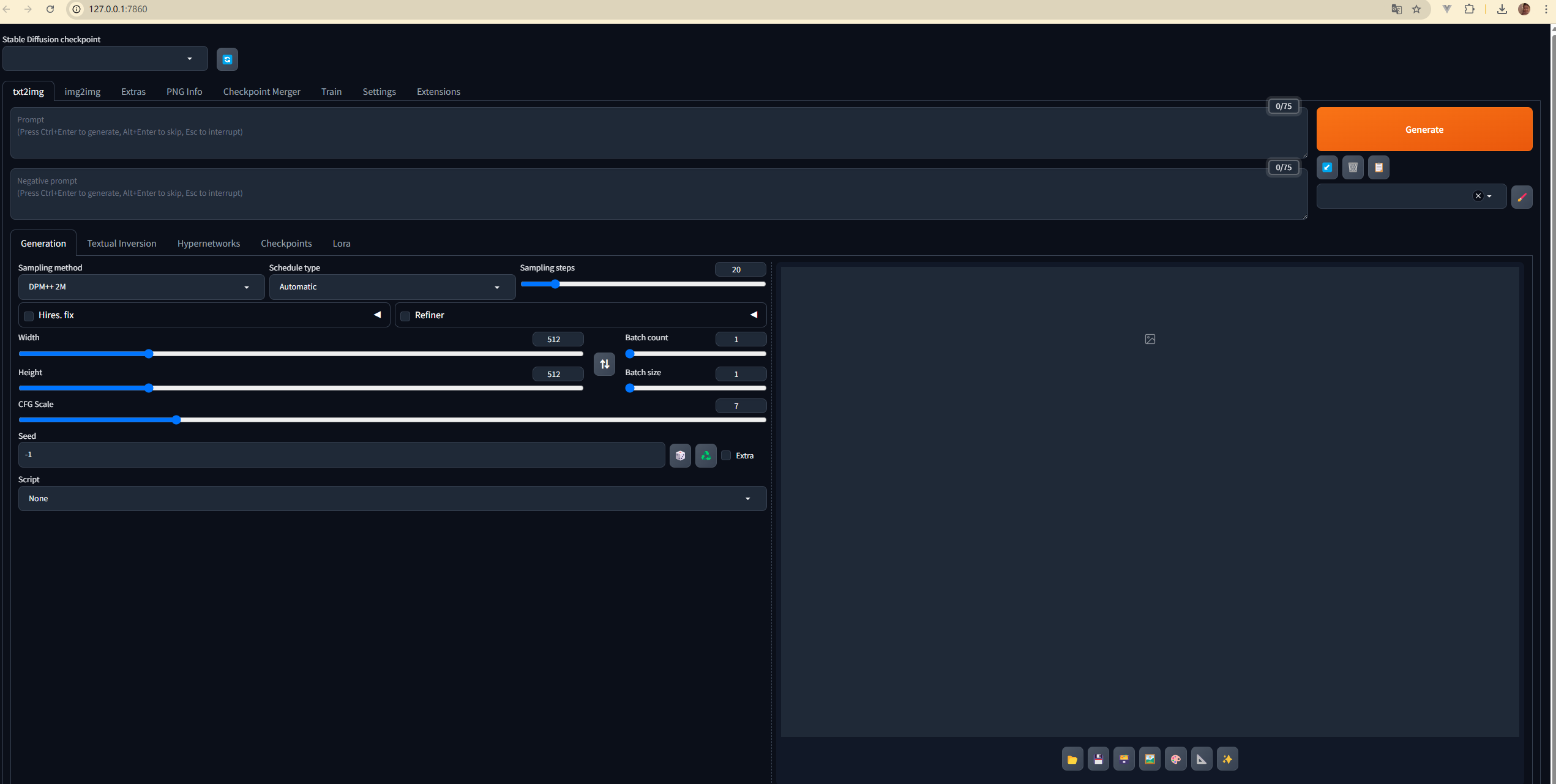The image size is (1556, 784).
Task: Click the green recycle reuse-seed icon
Action: click(706, 455)
